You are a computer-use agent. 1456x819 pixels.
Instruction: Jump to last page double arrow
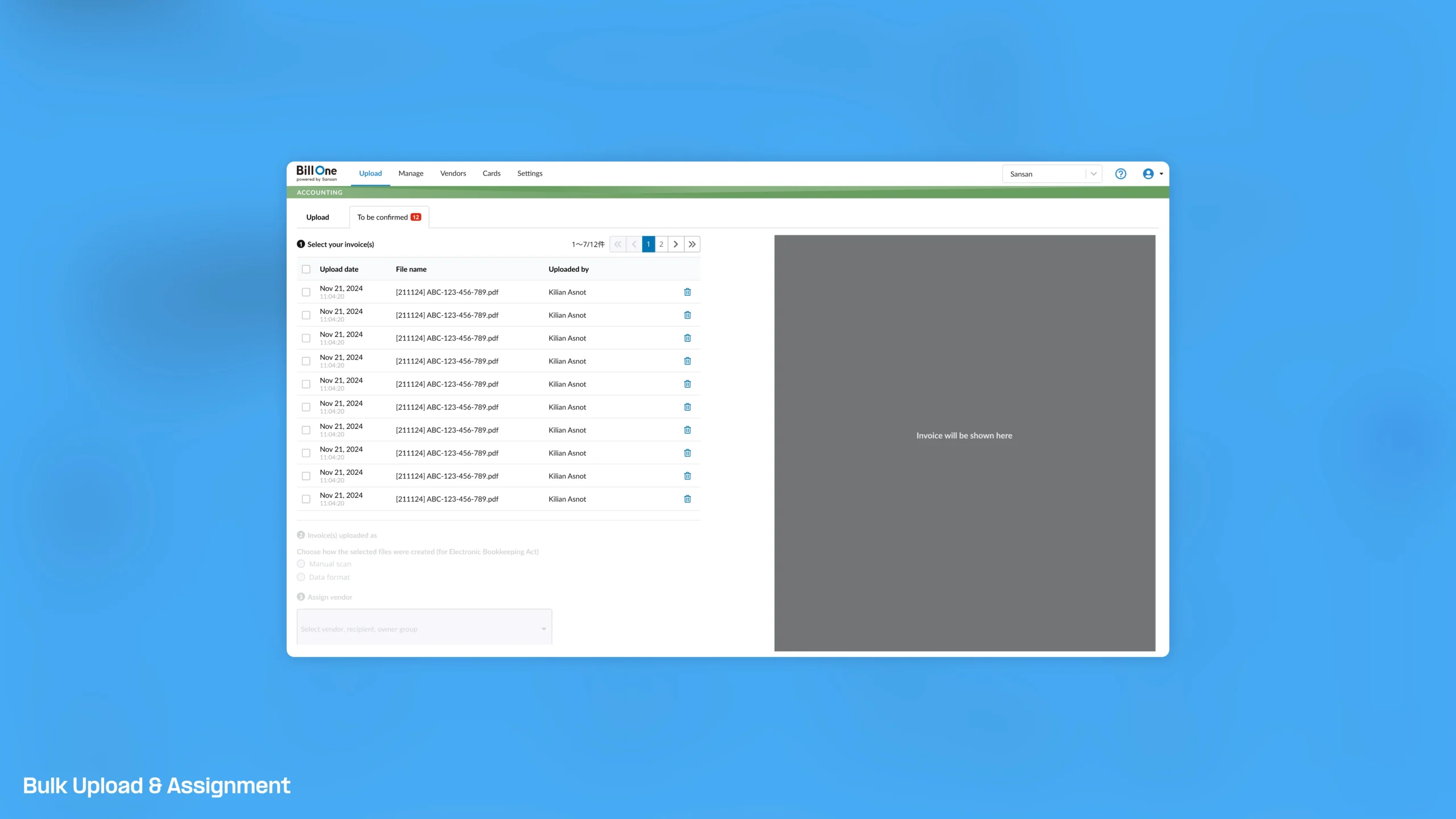(692, 244)
